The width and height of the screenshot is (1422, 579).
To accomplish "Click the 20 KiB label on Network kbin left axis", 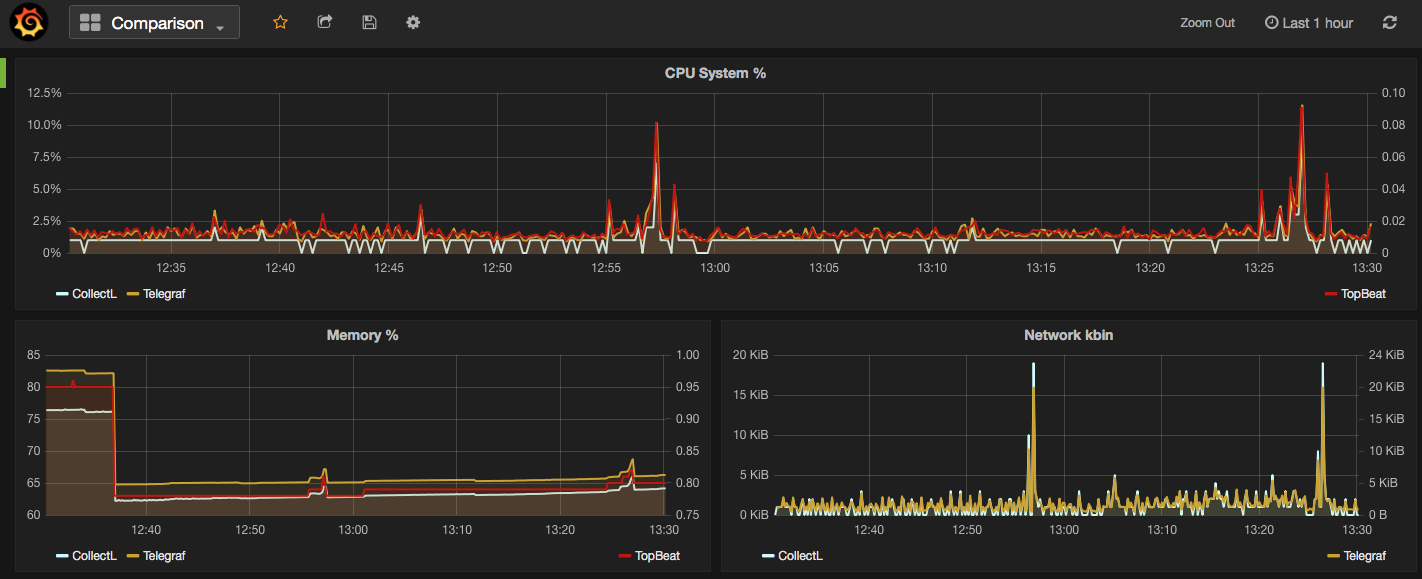I will pos(751,355).
